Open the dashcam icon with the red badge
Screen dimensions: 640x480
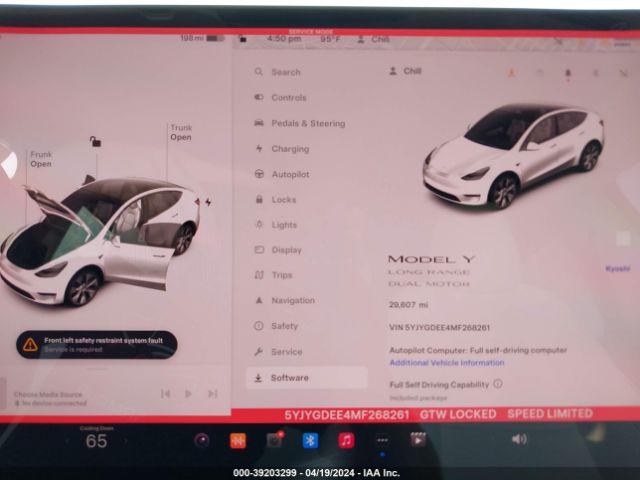[275, 440]
